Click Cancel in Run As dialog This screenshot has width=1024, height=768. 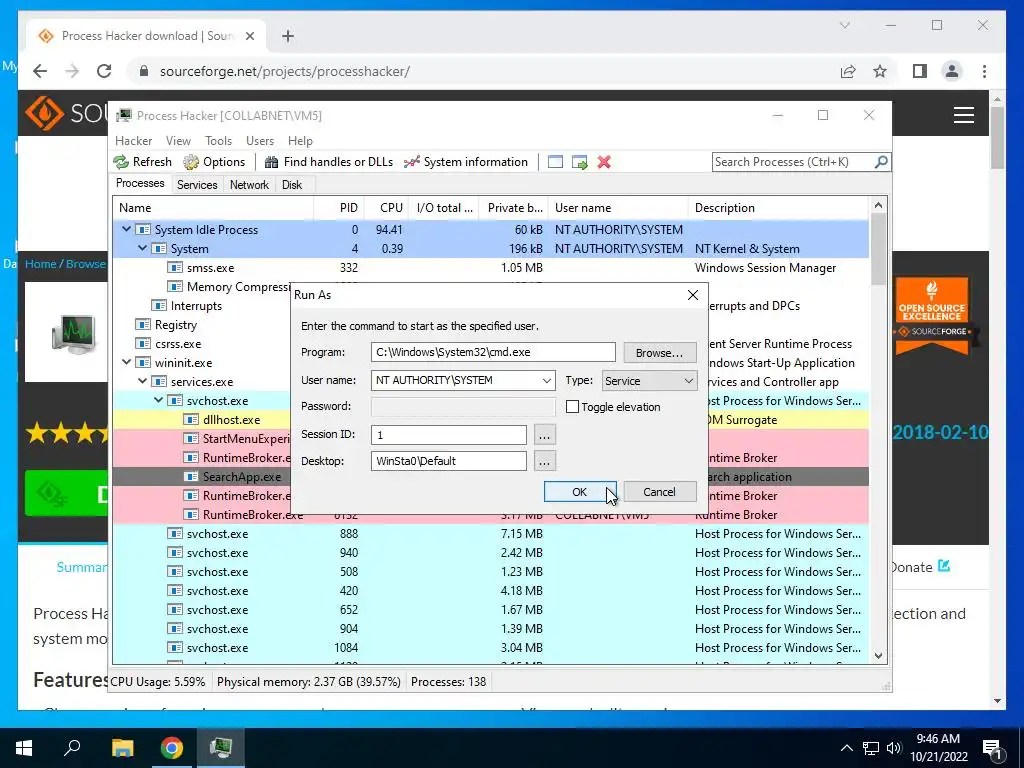coord(660,492)
